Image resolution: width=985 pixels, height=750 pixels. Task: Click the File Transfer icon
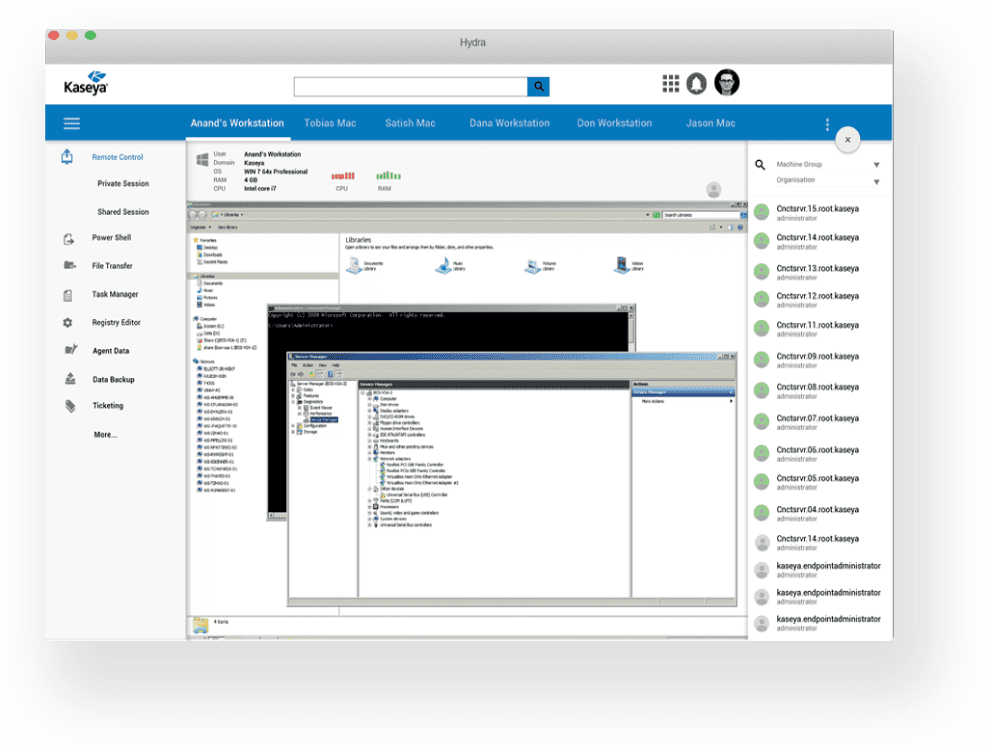pyautogui.click(x=69, y=266)
